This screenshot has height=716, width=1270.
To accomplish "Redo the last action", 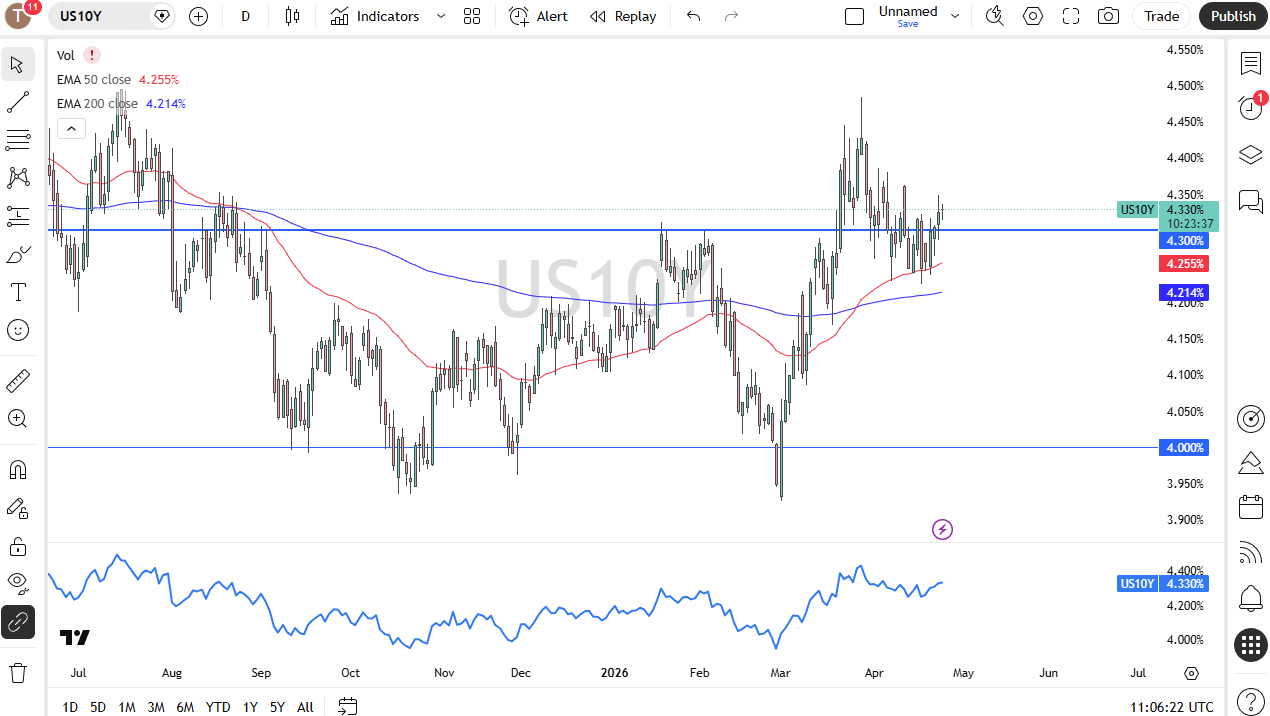I will click(x=731, y=16).
